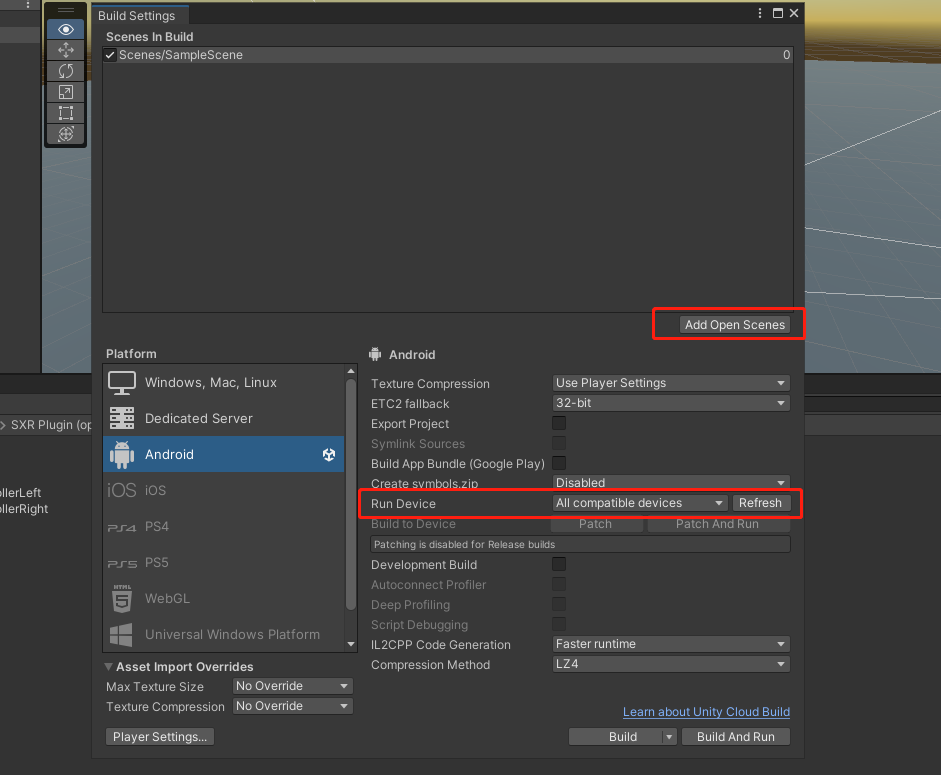The image size is (941, 775).
Task: Select the iOS platform icon
Action: 122,490
